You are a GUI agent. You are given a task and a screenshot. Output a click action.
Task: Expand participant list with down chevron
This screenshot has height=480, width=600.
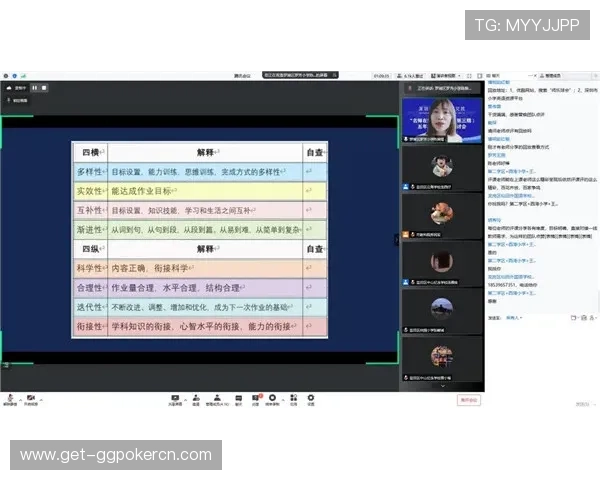pos(443,386)
